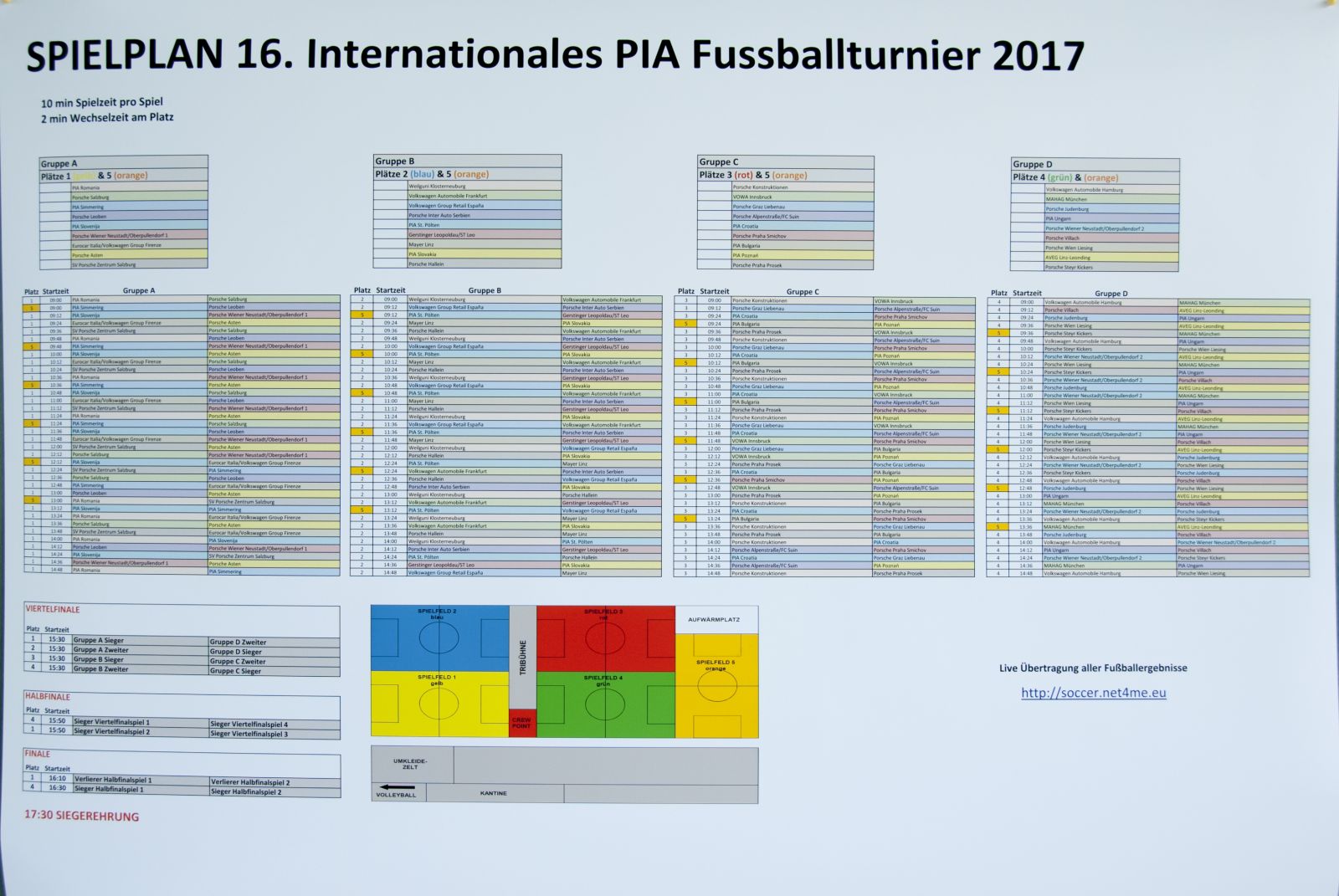Click the 'Gruppe A' team list header

pyautogui.click(x=124, y=164)
